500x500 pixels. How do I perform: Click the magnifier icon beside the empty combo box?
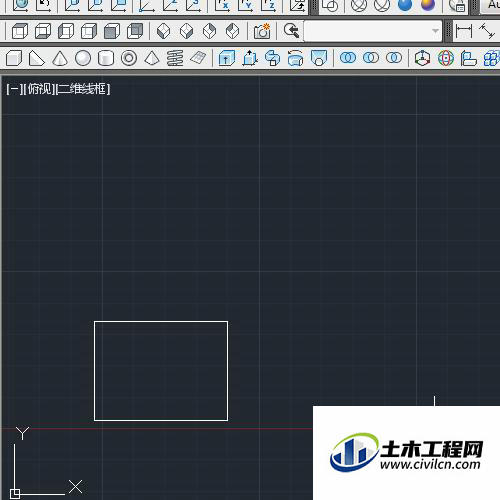tap(291, 31)
